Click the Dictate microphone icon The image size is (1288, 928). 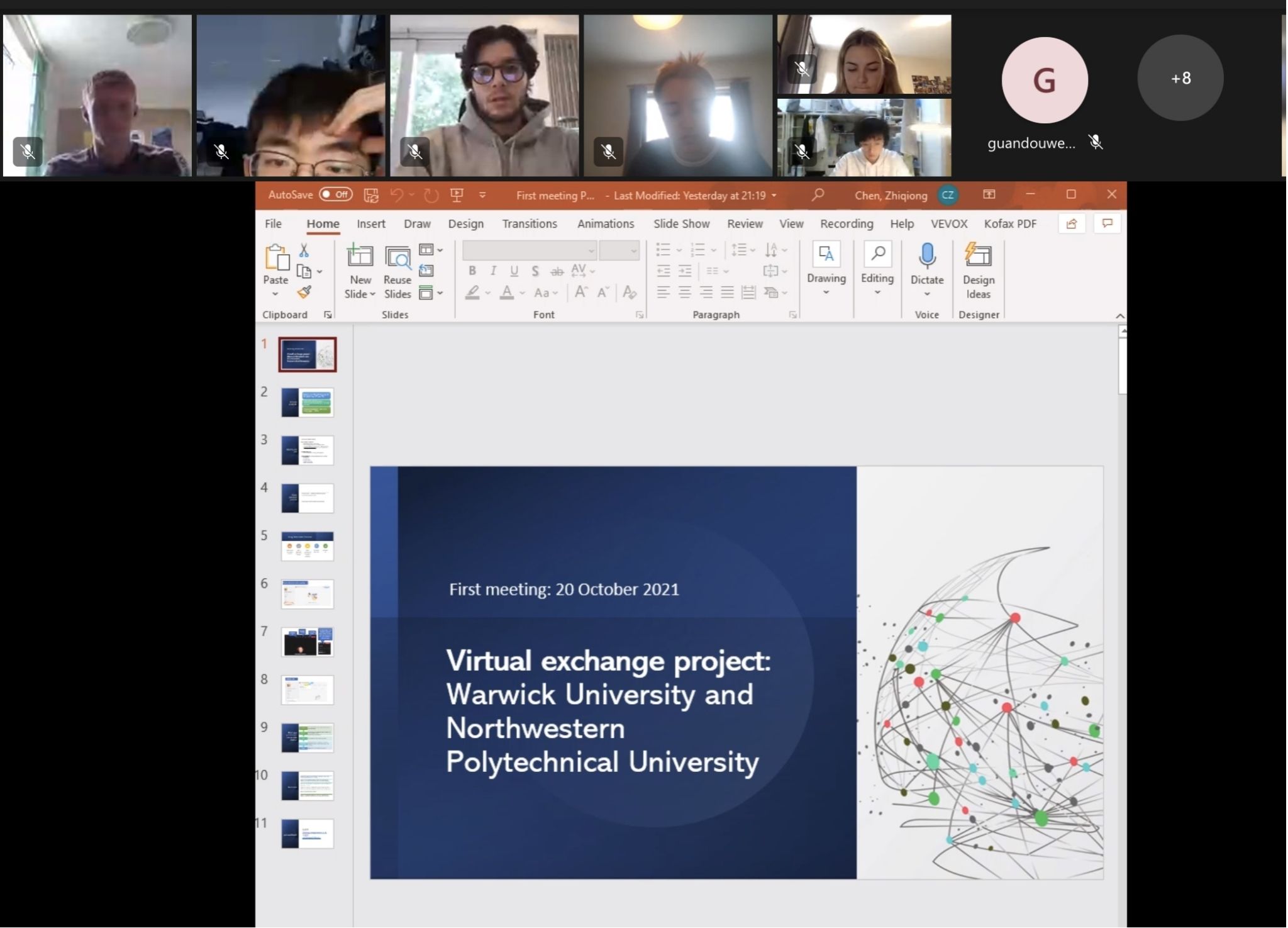click(926, 257)
